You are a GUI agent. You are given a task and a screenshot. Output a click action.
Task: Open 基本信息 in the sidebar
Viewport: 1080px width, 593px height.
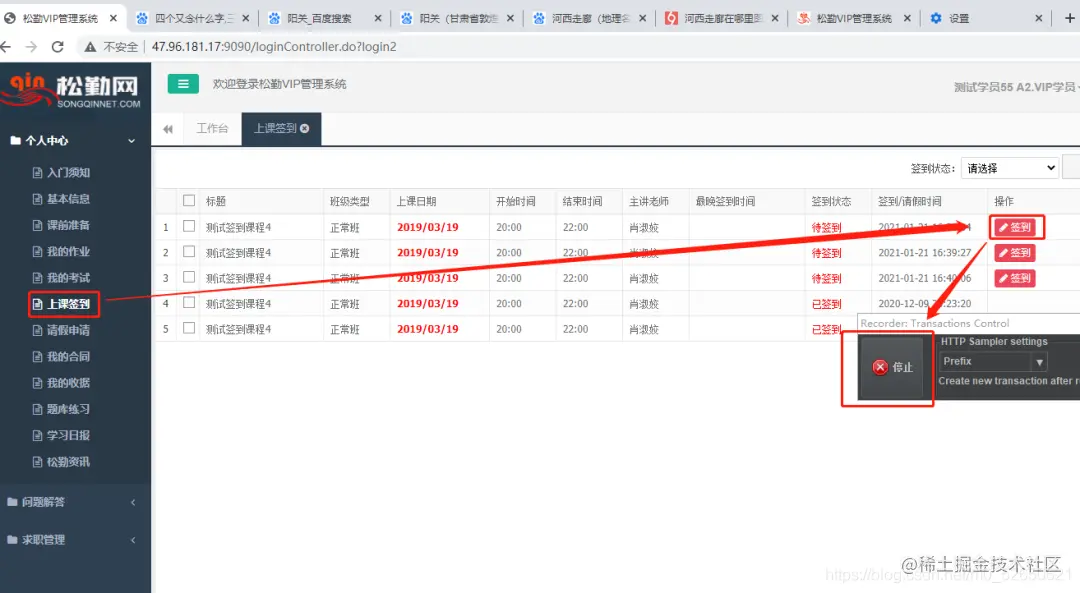(x=62, y=199)
